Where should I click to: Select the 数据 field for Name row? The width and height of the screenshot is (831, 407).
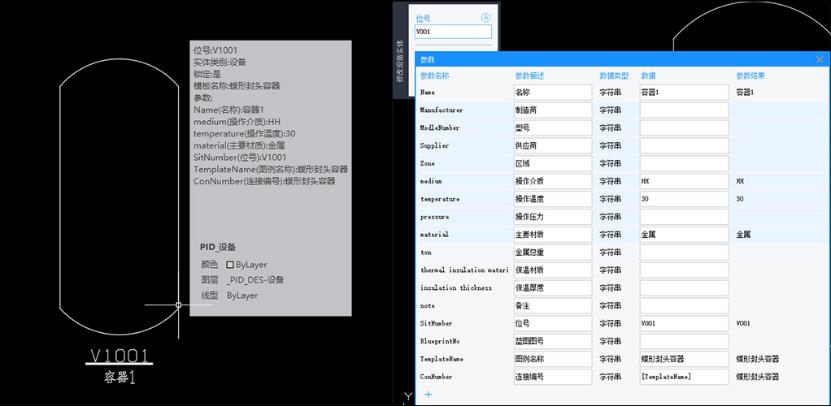[683, 92]
